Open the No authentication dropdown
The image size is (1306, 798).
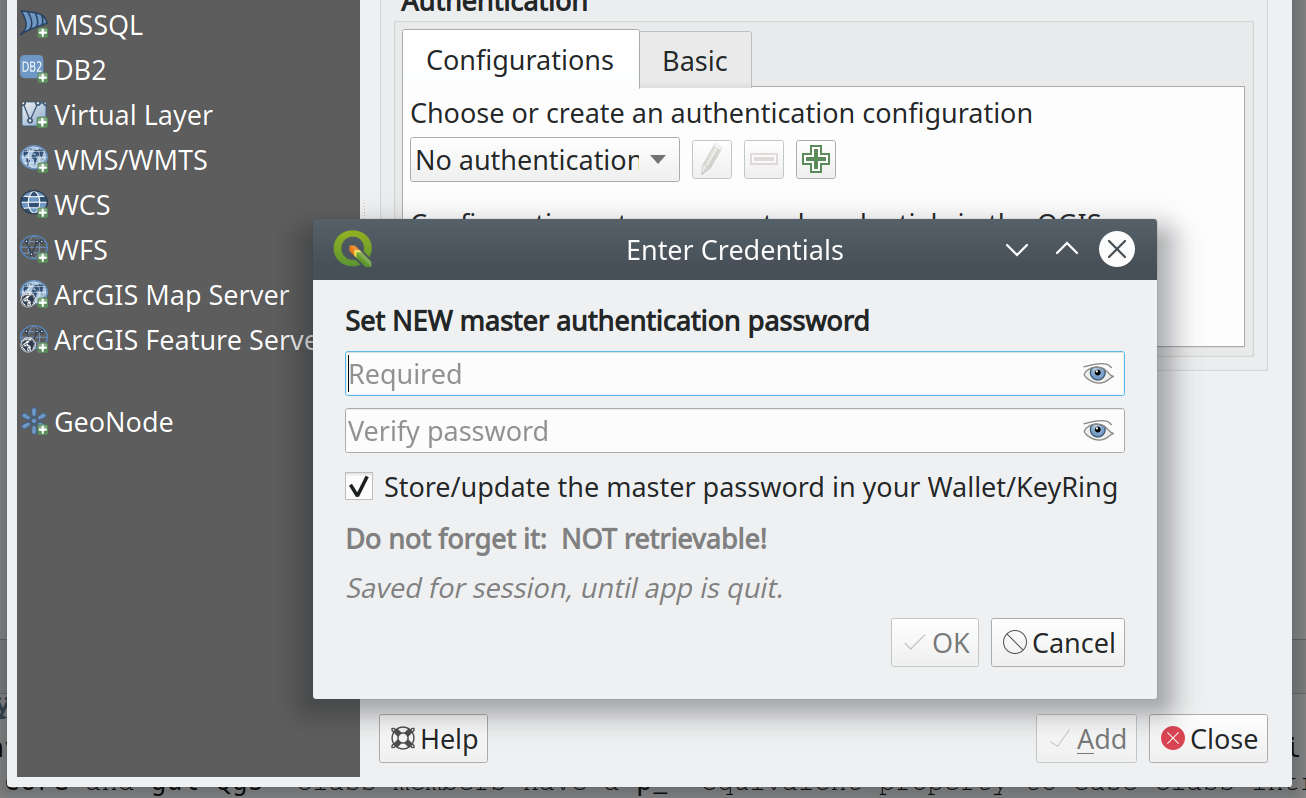pyautogui.click(x=545, y=160)
